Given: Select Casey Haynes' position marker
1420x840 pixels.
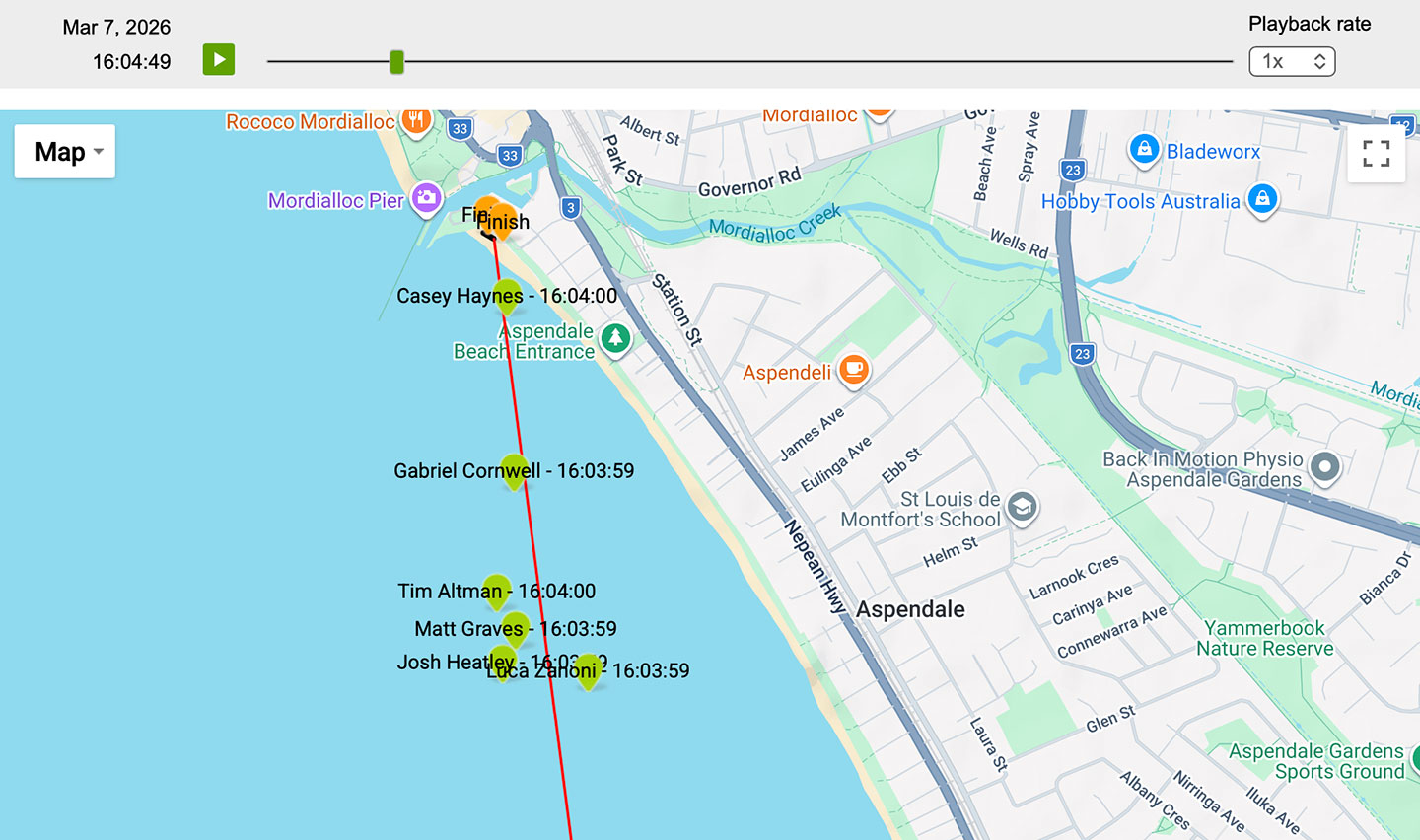Looking at the screenshot, I should 506,296.
